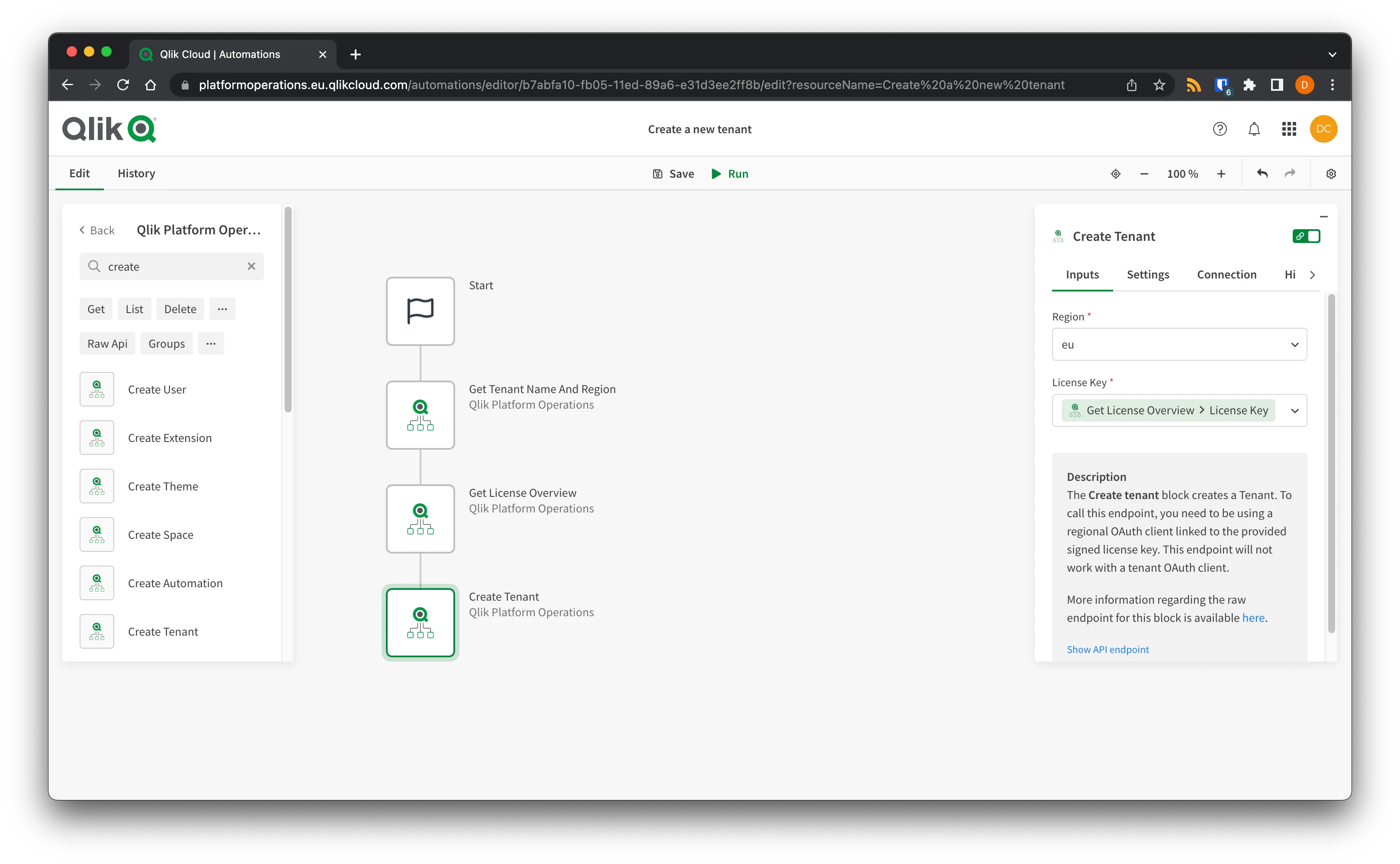Click the chevron to reveal more panel tabs
Screen dimensions: 1400x864
(1313, 274)
